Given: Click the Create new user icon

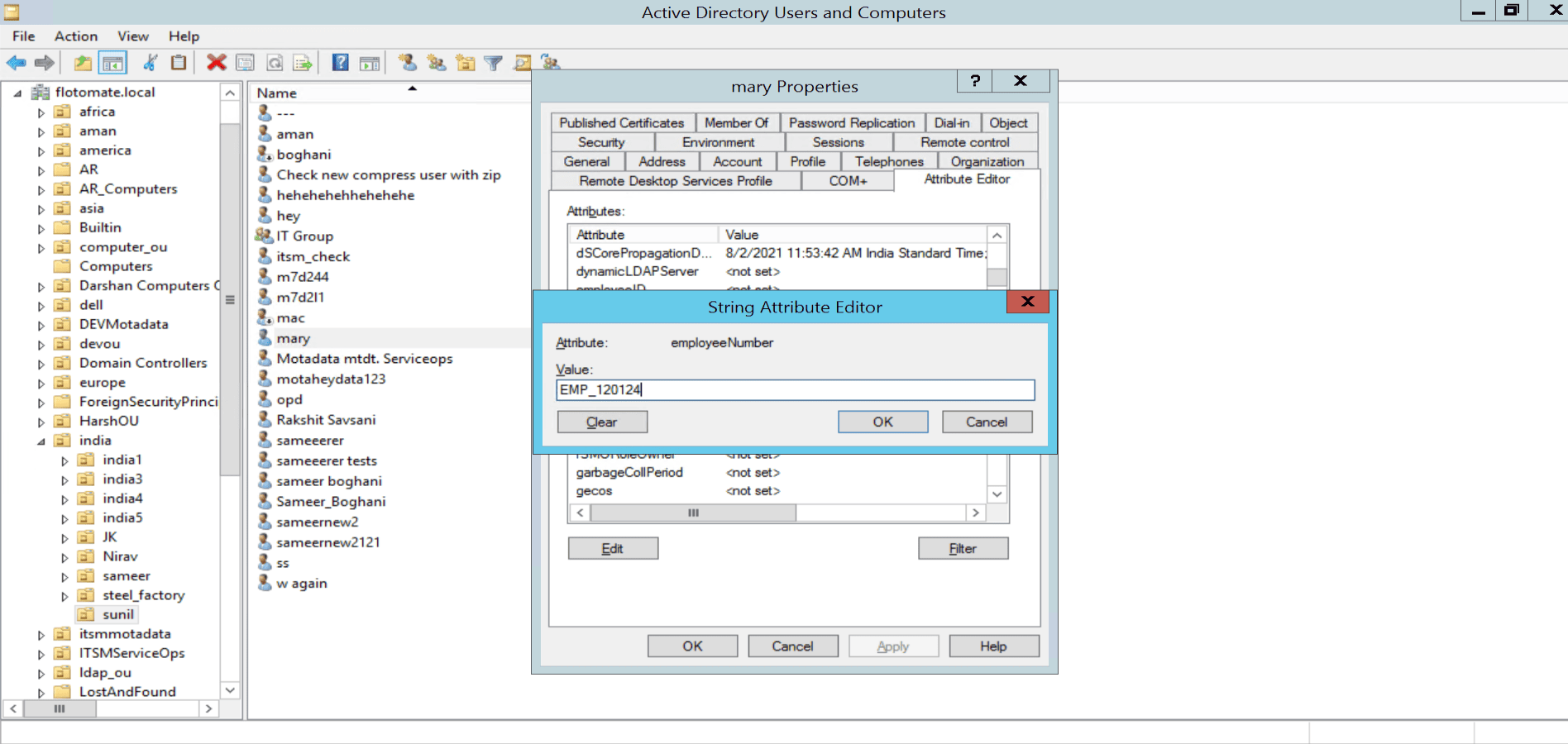Looking at the screenshot, I should tap(407, 63).
